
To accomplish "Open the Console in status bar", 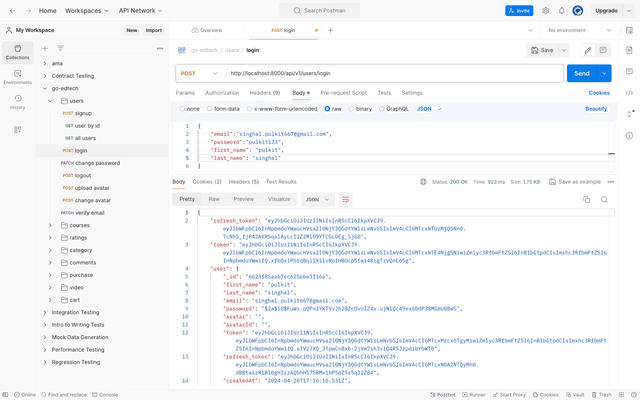I will pos(105,395).
